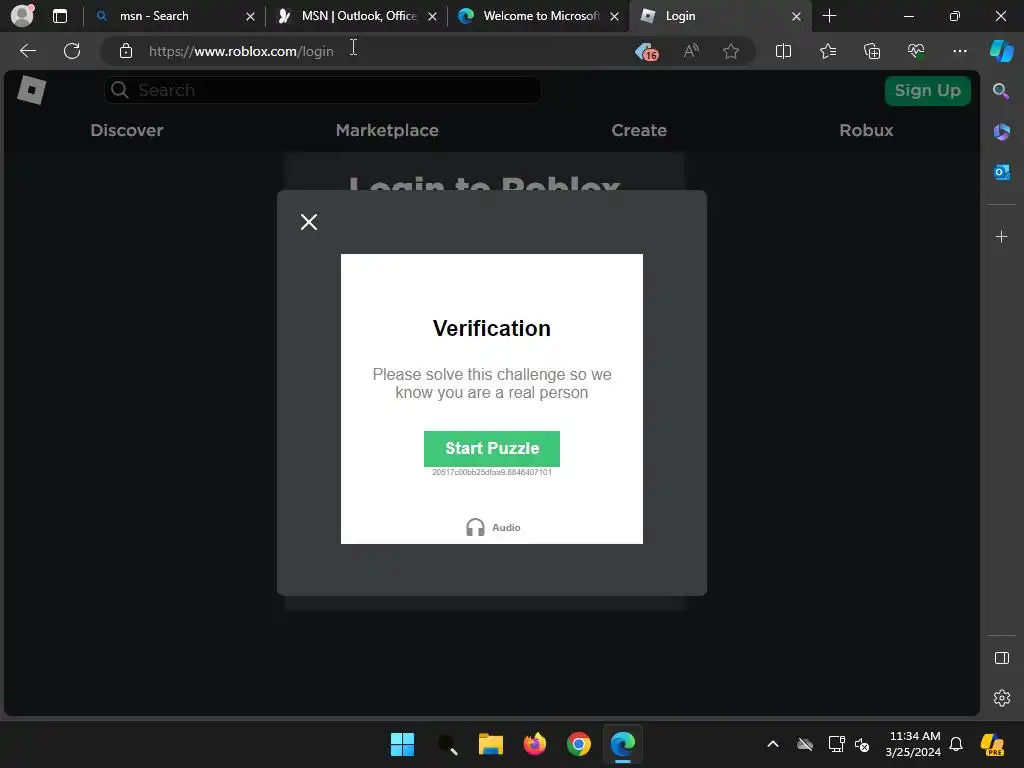
Task: Open the Marketplace menu item
Action: pos(387,130)
